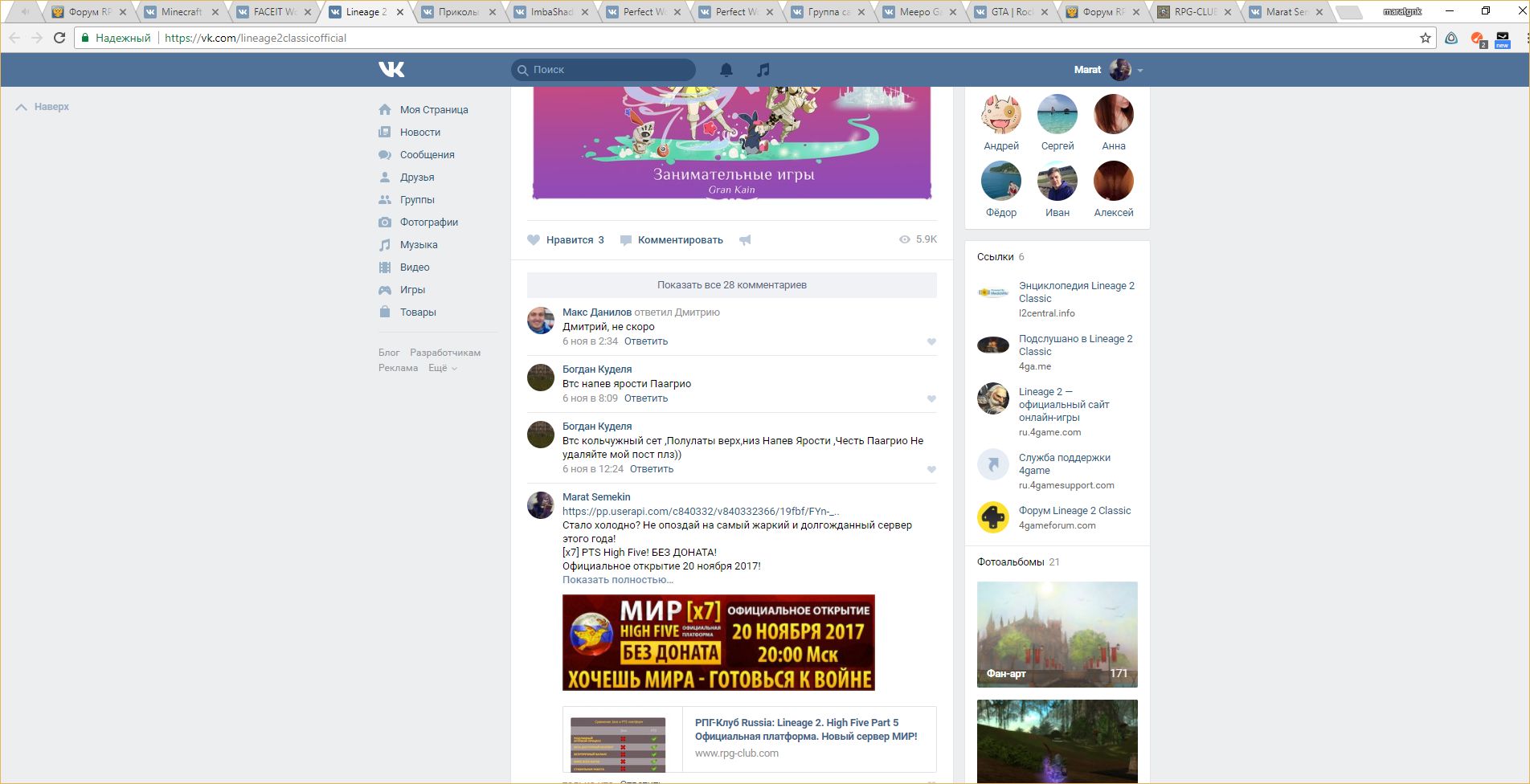Switch to the GTA | Roc browser tab
This screenshot has width=1530, height=784.
[1012, 12]
